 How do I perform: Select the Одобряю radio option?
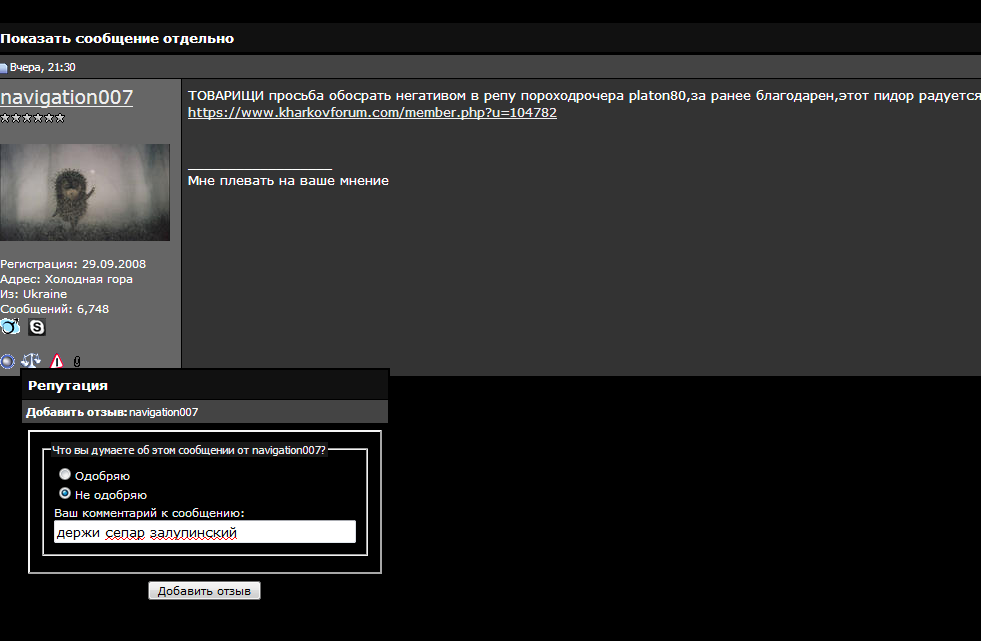tap(64, 475)
